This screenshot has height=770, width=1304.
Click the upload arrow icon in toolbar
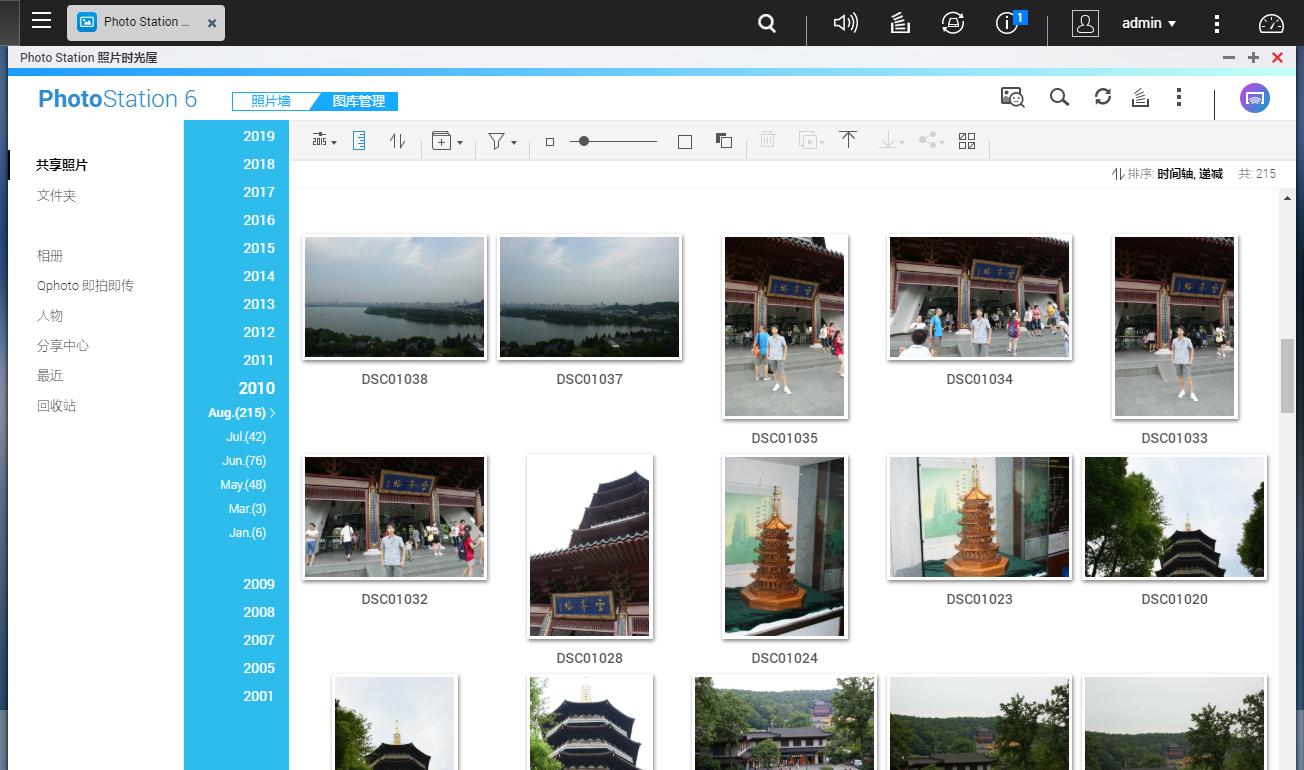pyautogui.click(x=848, y=141)
